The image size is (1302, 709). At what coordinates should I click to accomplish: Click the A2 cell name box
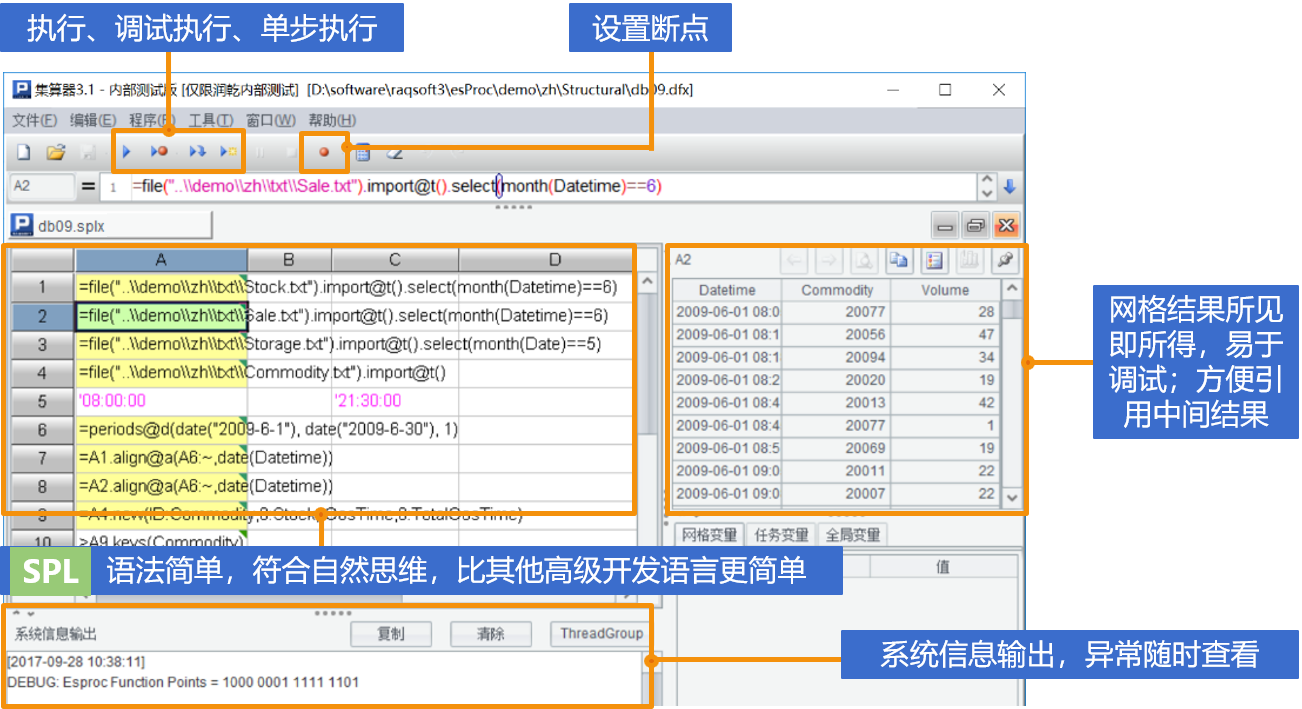click(42, 186)
